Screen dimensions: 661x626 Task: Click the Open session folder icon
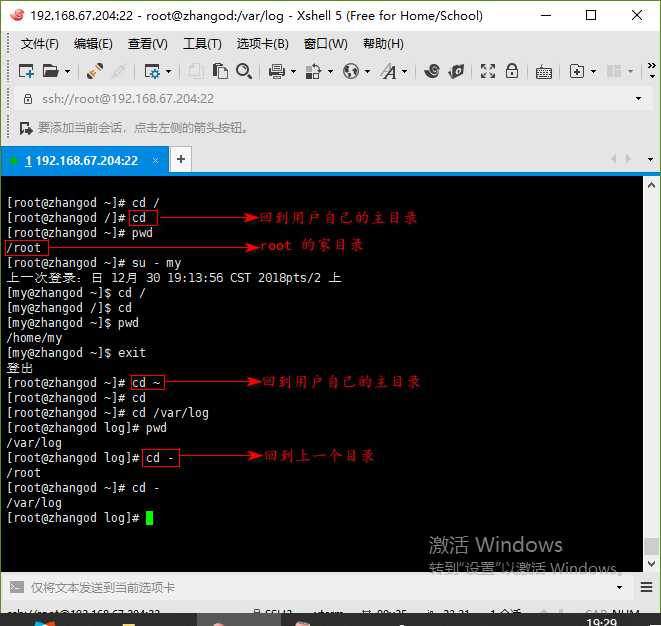(51, 72)
